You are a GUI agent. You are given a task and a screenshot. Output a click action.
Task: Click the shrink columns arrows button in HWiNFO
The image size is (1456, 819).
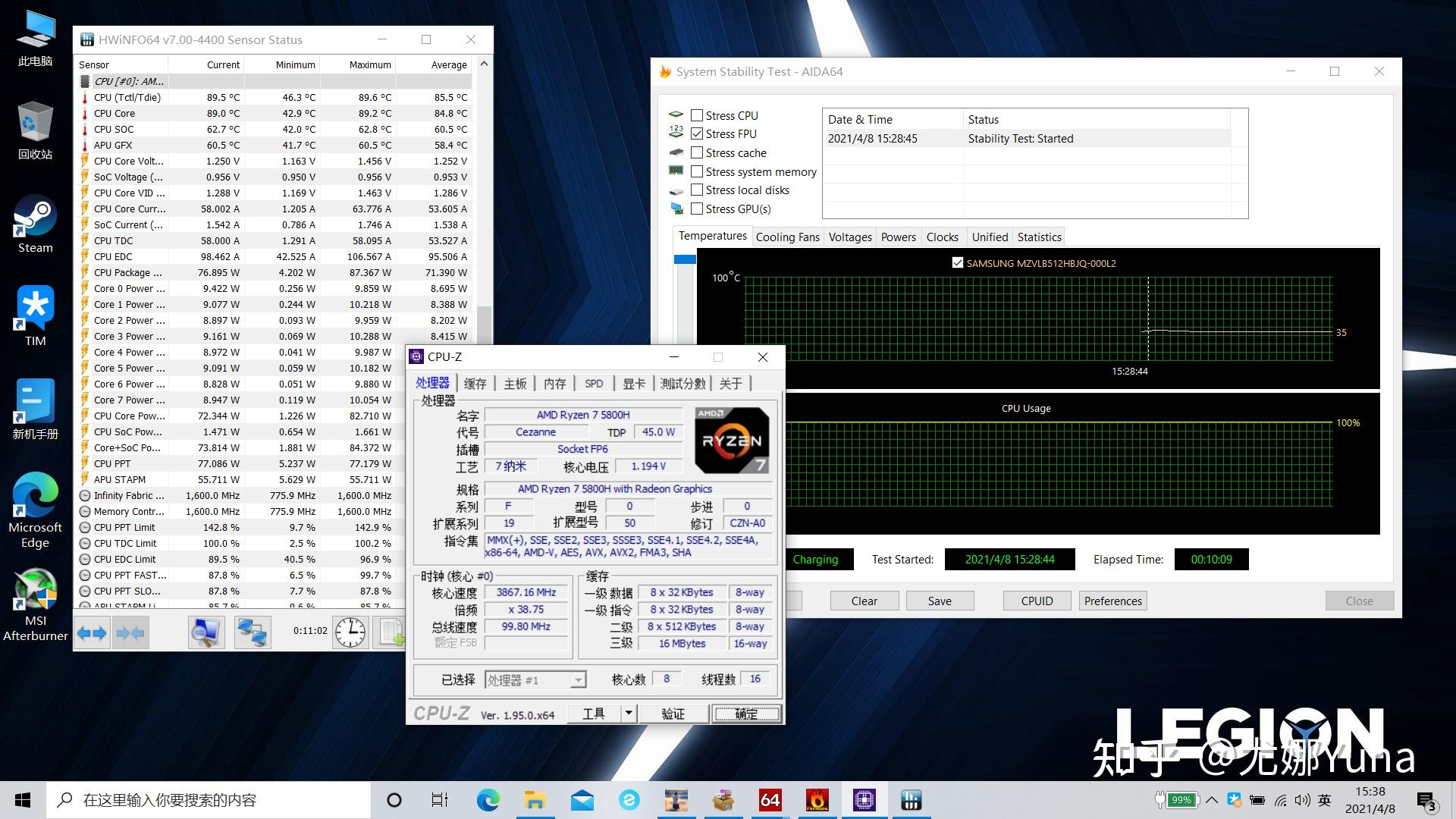pyautogui.click(x=130, y=632)
